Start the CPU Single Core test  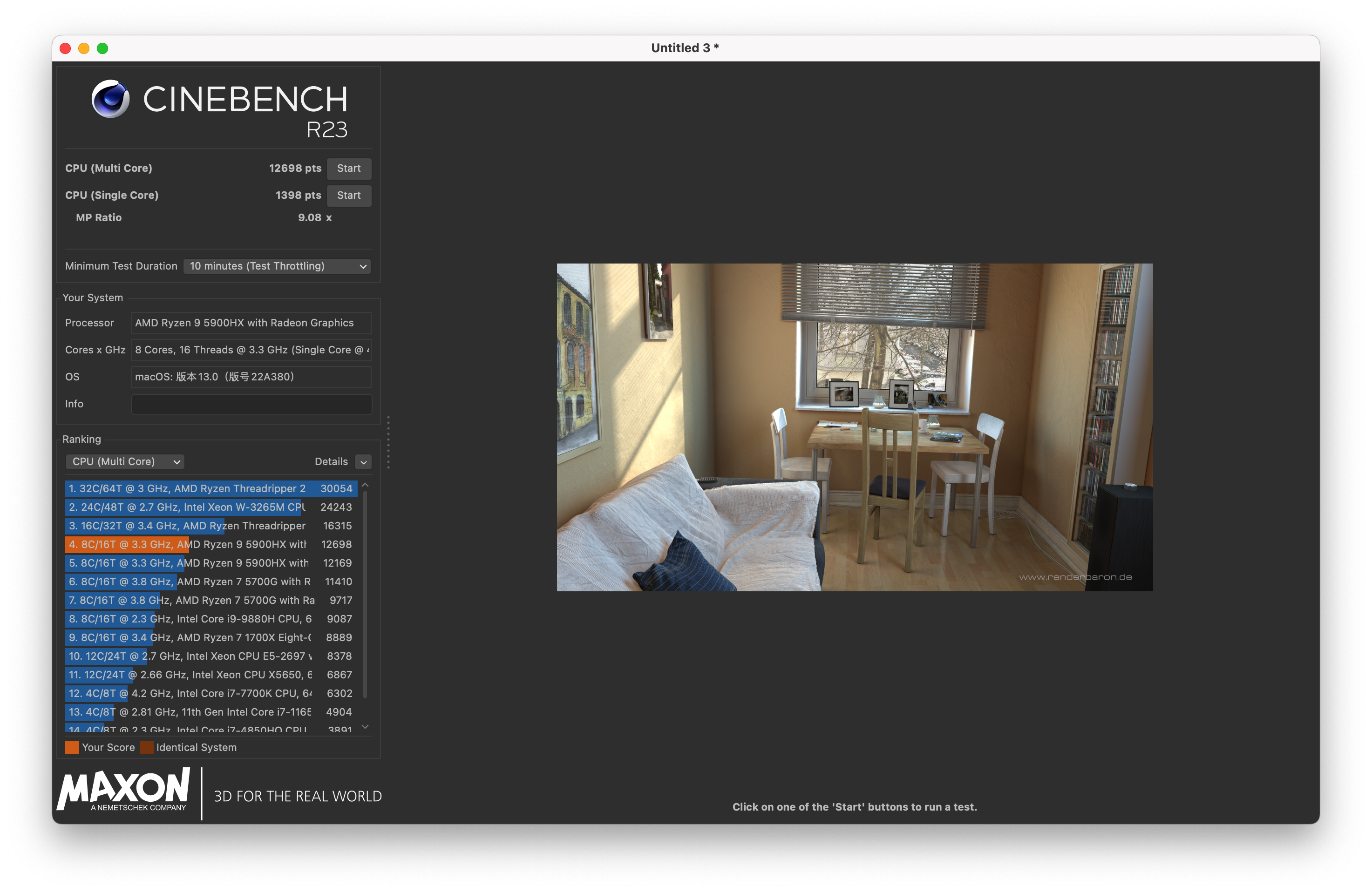click(x=349, y=195)
